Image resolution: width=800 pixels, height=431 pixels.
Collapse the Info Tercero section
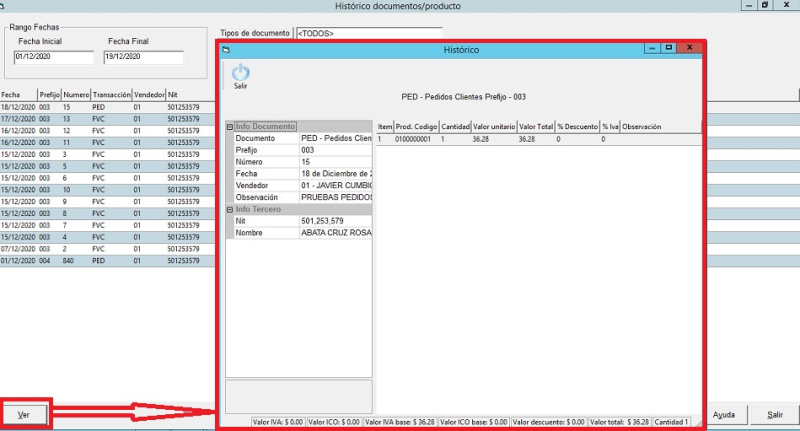[230, 210]
